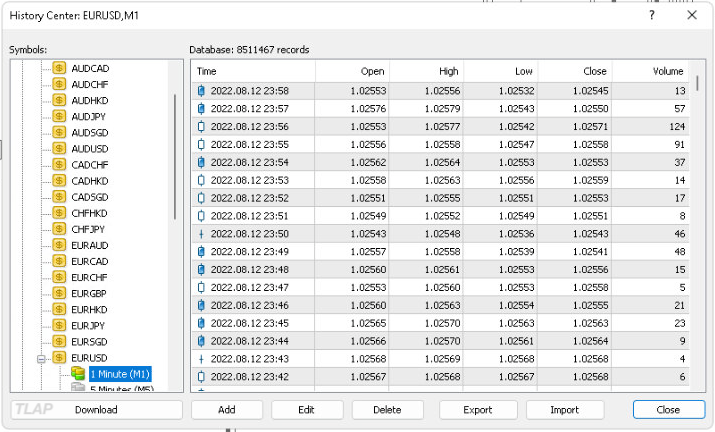The width and height of the screenshot is (715, 432).
Task: Click the CADSGD symbol icon
Action: (x=59, y=197)
